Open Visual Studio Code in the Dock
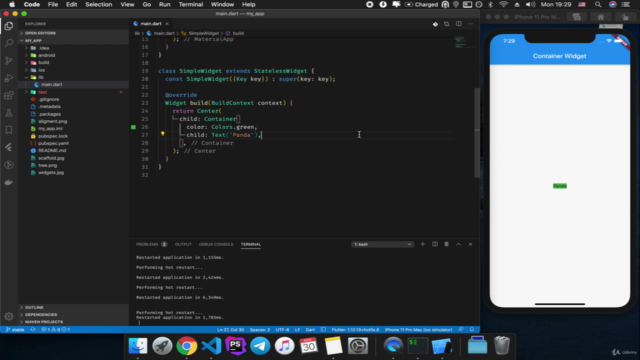 click(211, 346)
